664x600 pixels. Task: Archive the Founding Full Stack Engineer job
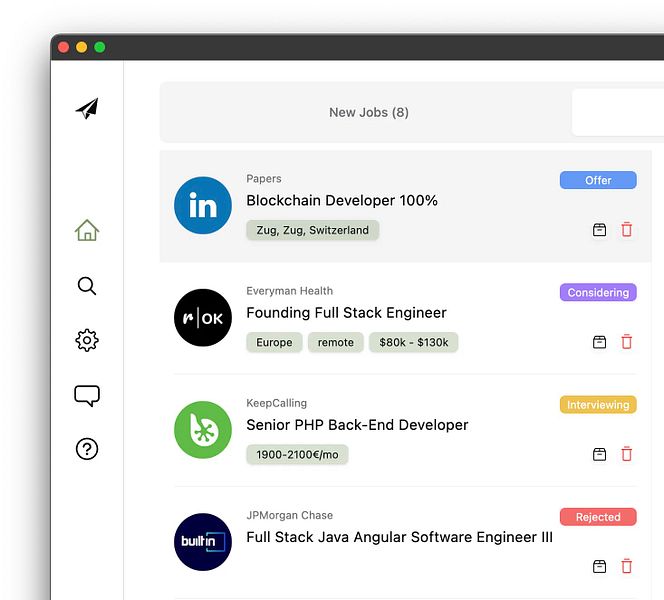[599, 342]
